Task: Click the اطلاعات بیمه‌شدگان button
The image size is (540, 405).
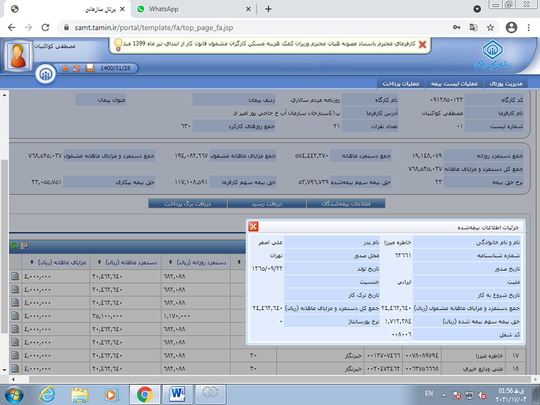Action: (x=346, y=204)
